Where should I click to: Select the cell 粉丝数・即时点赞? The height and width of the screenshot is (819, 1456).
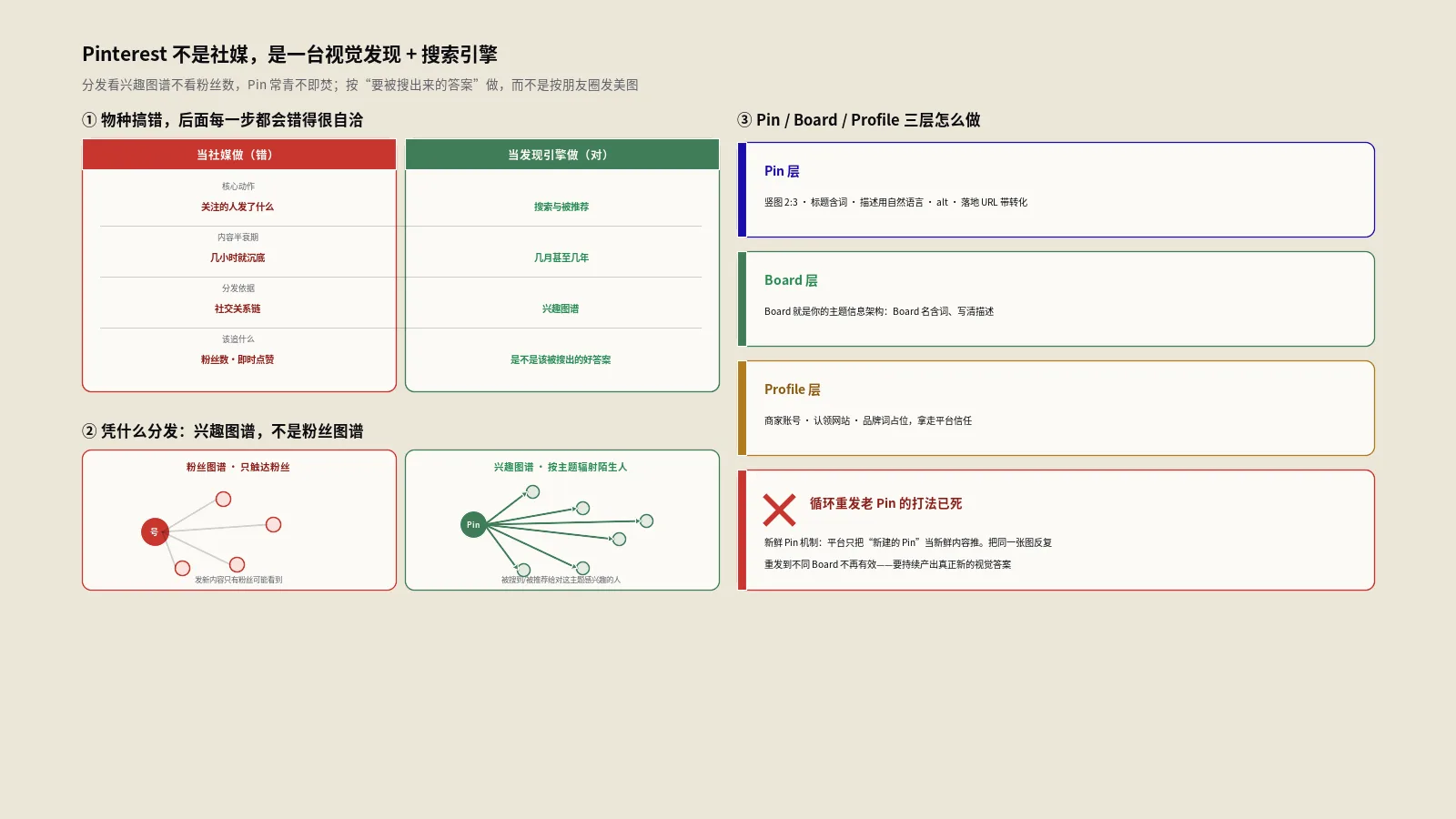[x=238, y=359]
